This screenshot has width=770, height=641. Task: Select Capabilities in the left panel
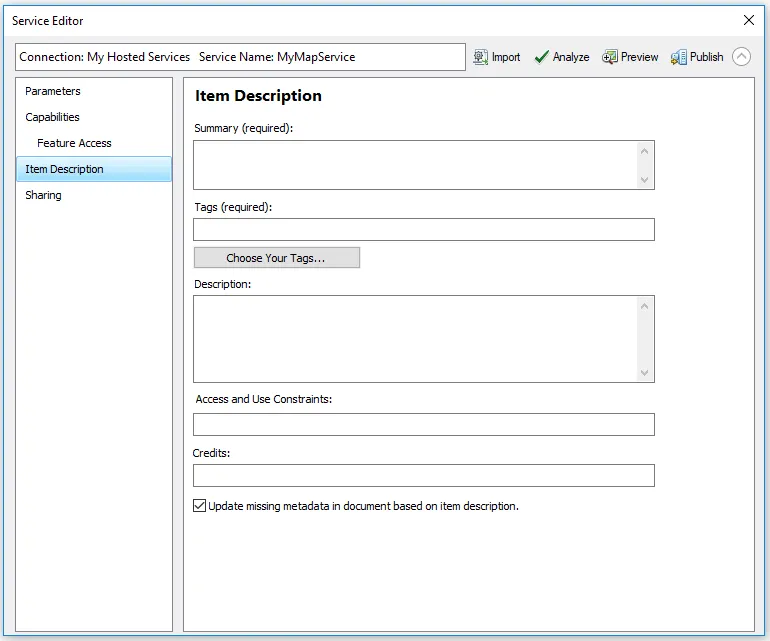[x=52, y=117]
